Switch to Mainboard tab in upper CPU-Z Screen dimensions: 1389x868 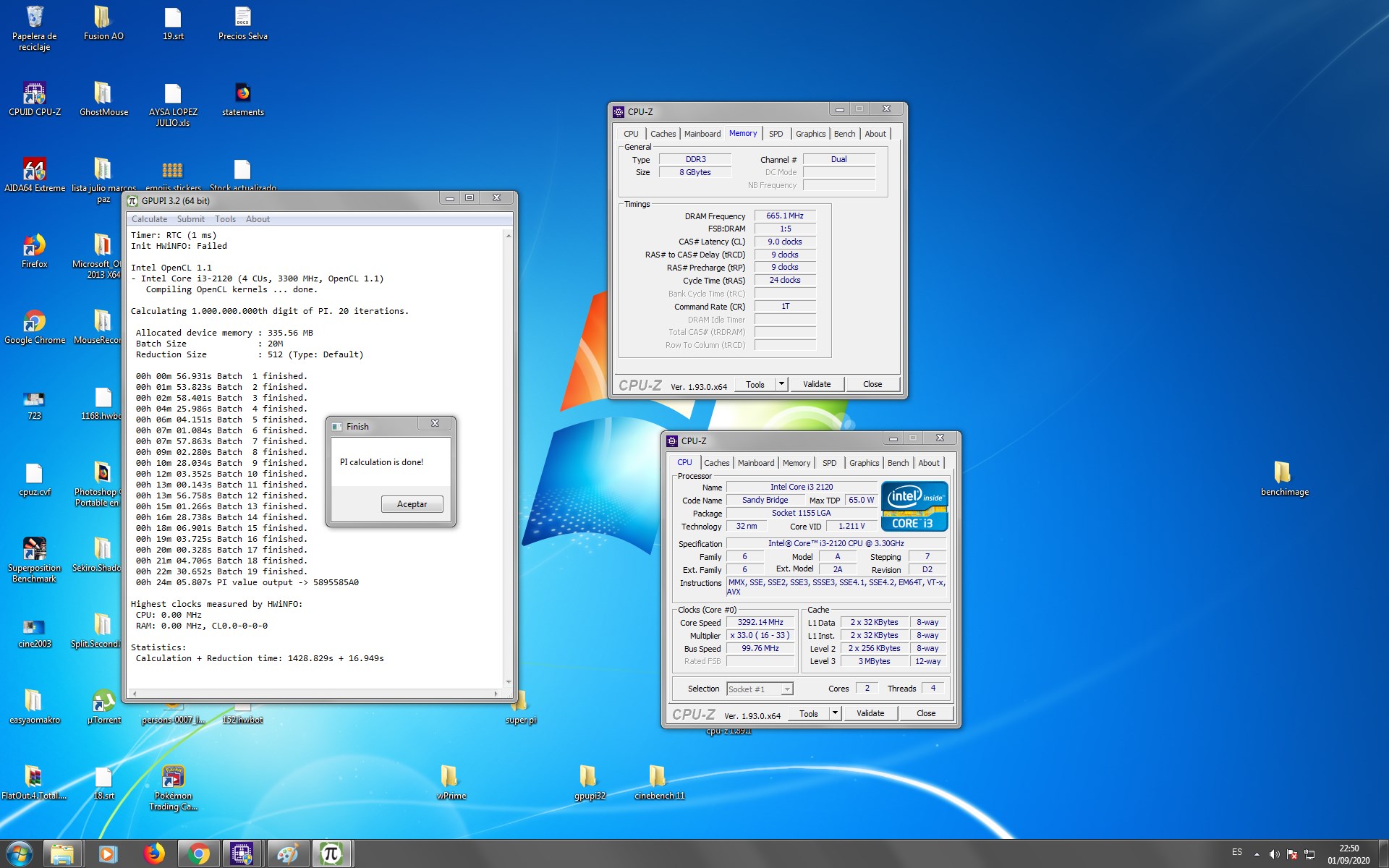tap(702, 134)
